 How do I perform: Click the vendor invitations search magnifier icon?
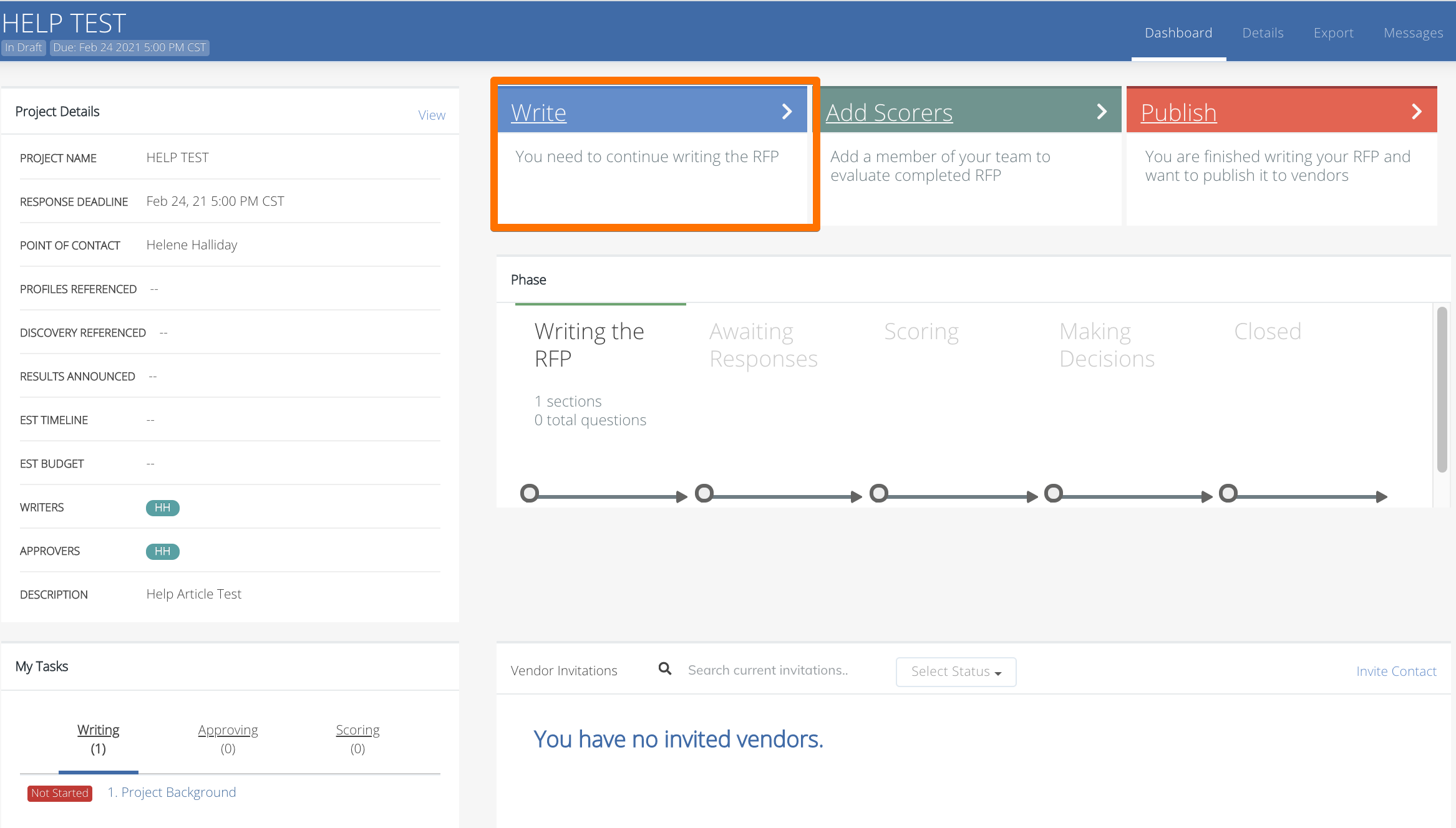point(665,669)
